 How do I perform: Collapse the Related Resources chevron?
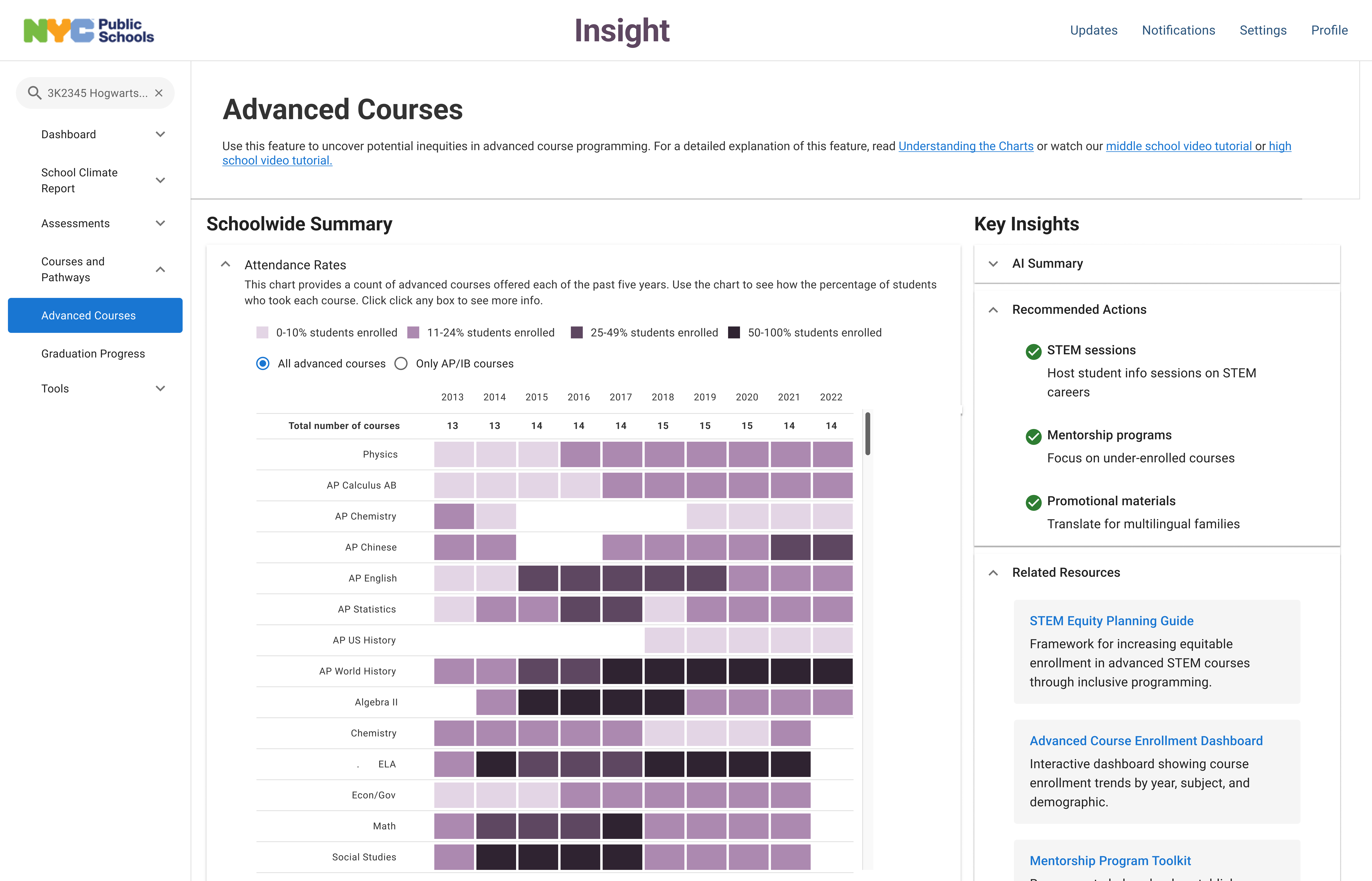tap(993, 573)
